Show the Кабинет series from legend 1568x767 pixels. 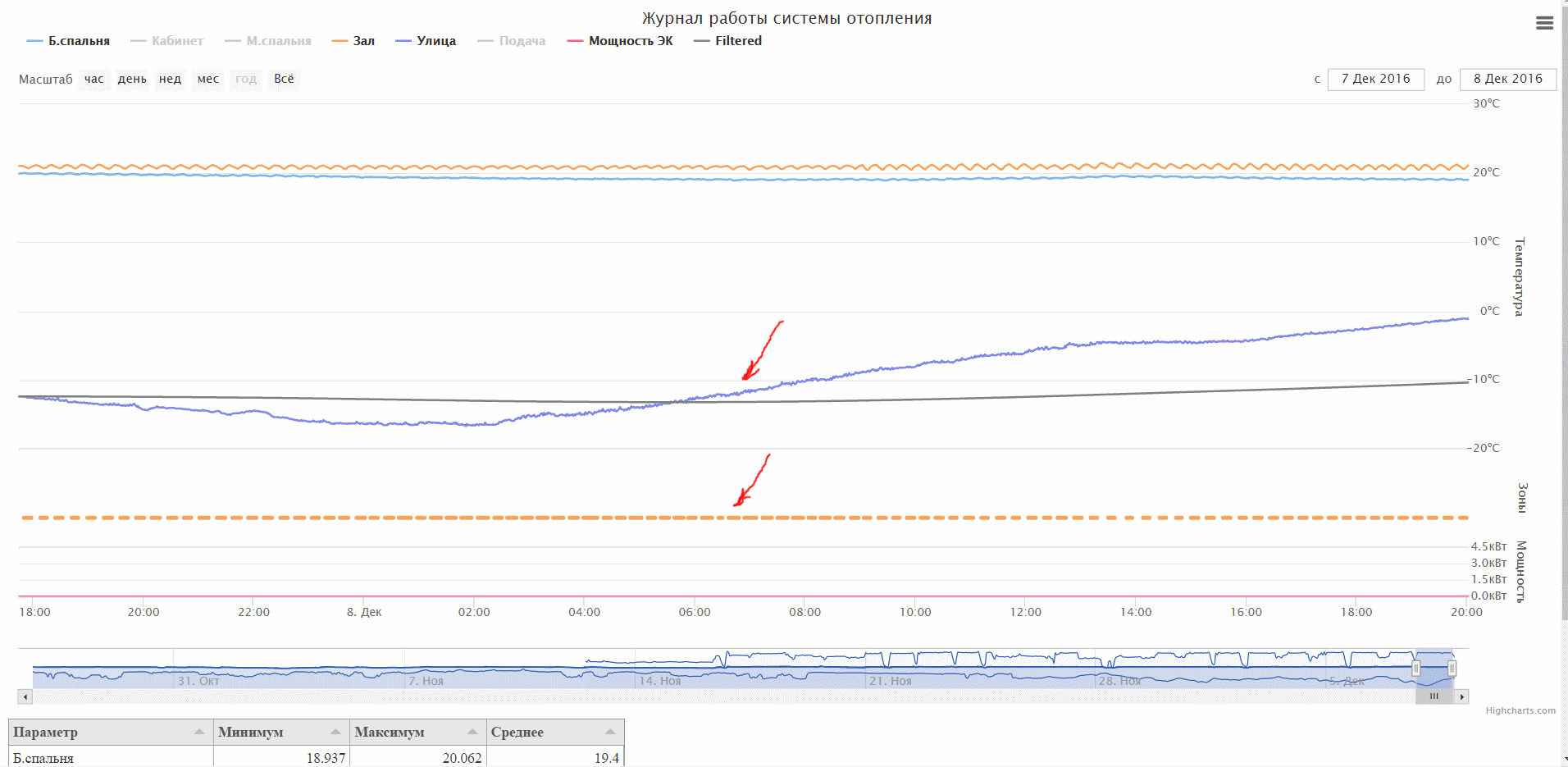tap(167, 41)
